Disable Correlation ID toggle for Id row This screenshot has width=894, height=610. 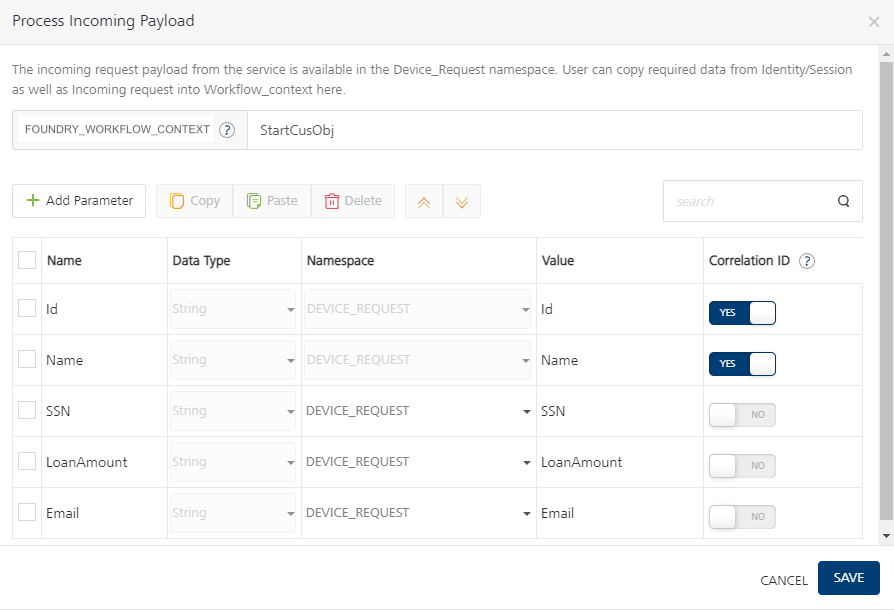742,313
